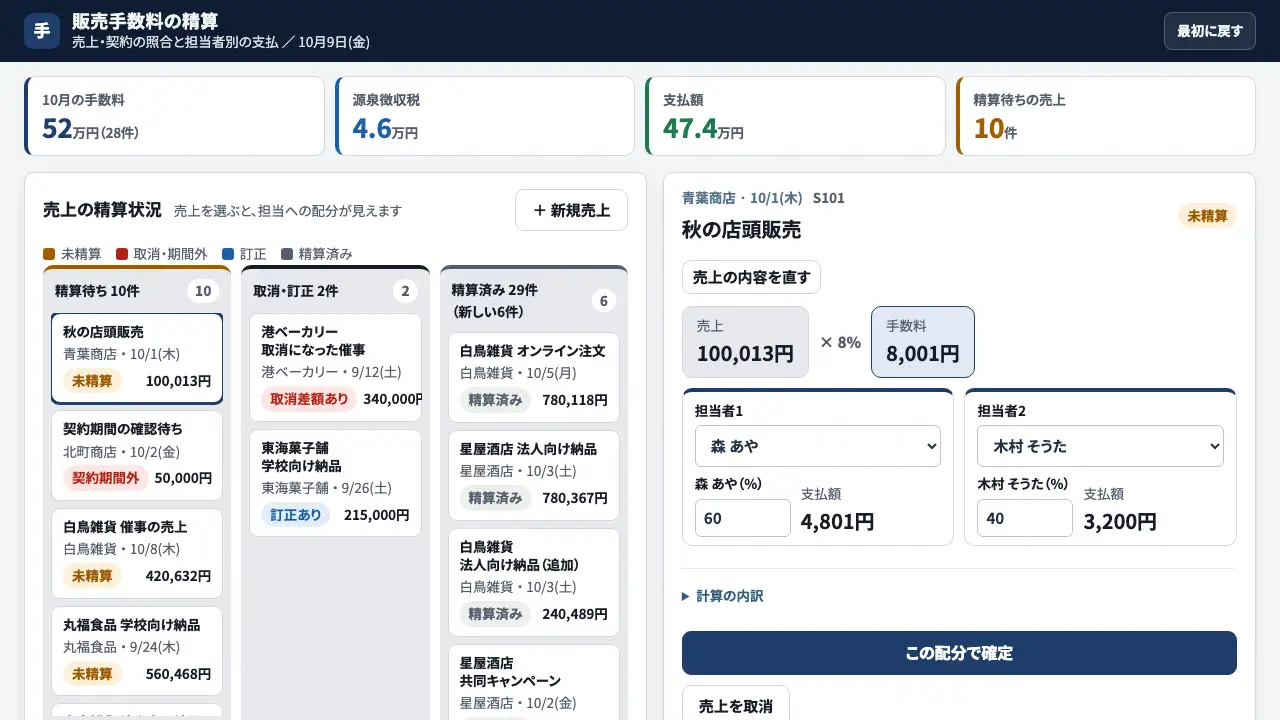Image resolution: width=1280 pixels, height=720 pixels.
Task: Select the 契約期間の確認待ち sale card
Action: point(137,455)
